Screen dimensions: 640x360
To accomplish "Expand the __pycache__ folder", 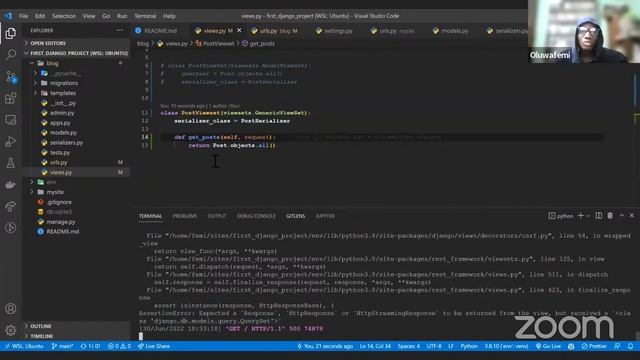I will [65, 73].
